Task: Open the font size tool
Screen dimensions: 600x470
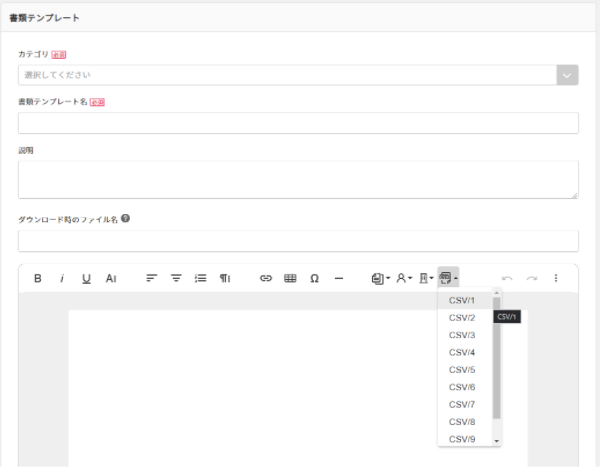Action: 111,278
